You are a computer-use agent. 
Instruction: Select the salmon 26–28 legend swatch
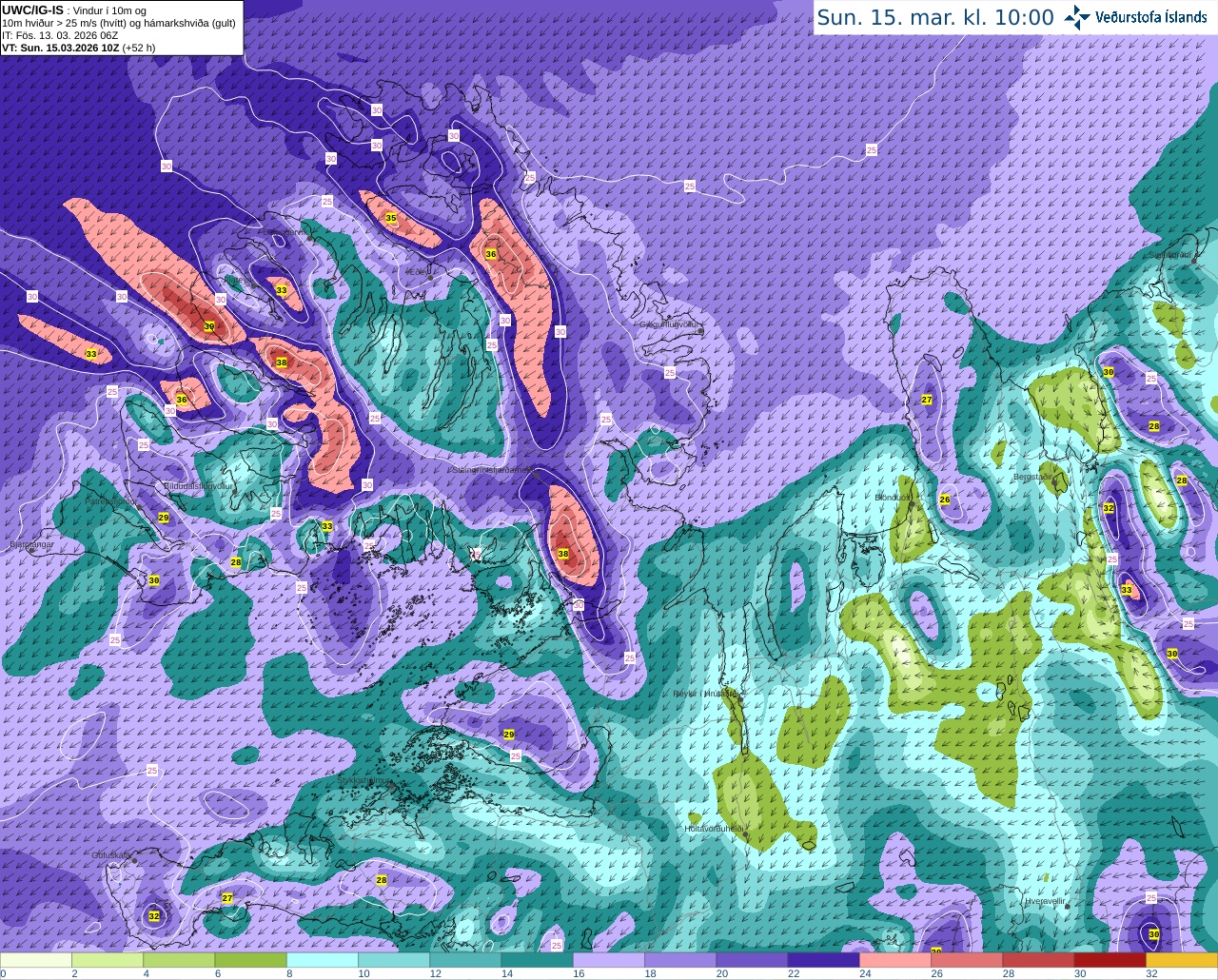click(x=967, y=959)
